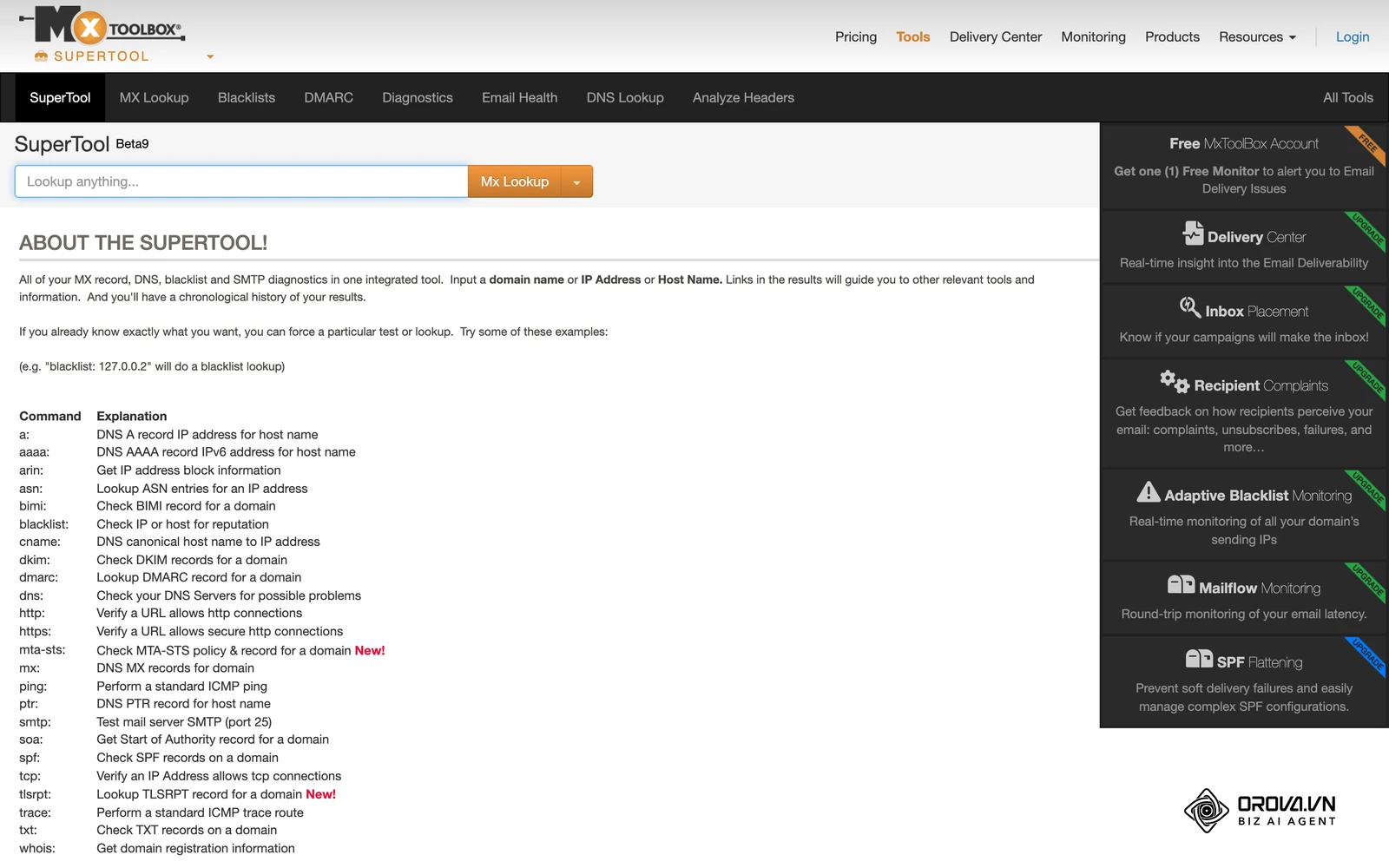This screenshot has width=1389, height=868.
Task: Select the SuperTool tab
Action: tap(60, 97)
